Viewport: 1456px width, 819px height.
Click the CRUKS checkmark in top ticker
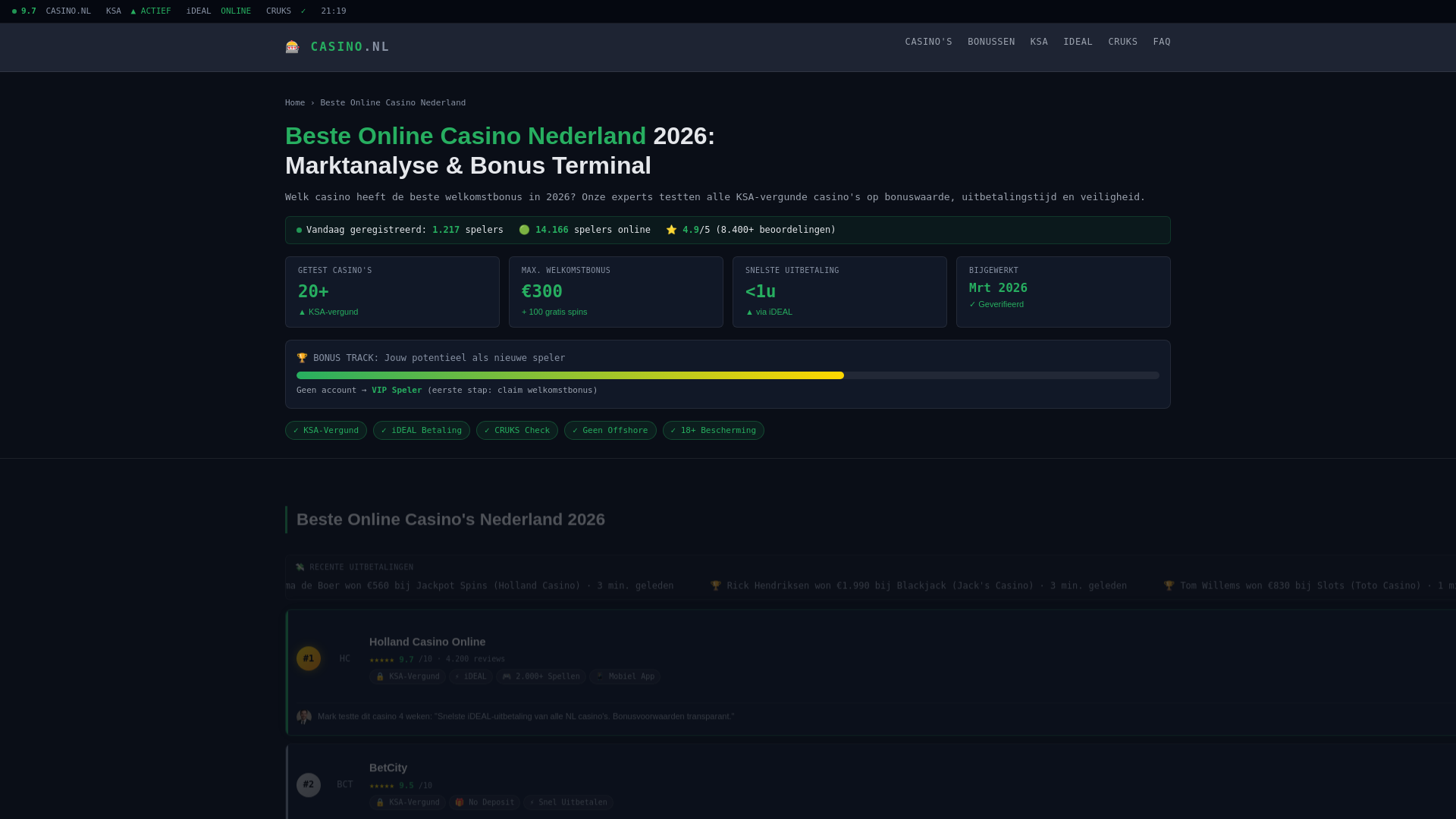303,11
